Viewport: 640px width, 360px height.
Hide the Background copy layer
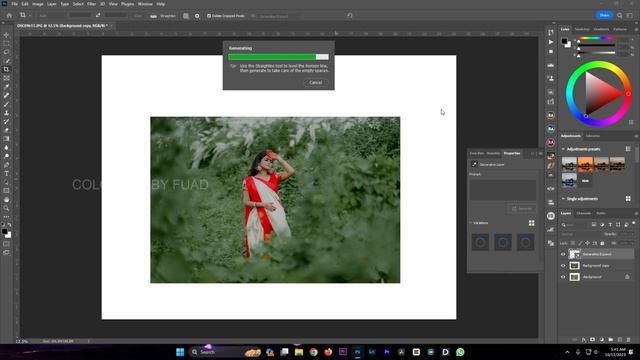[x=563, y=266]
